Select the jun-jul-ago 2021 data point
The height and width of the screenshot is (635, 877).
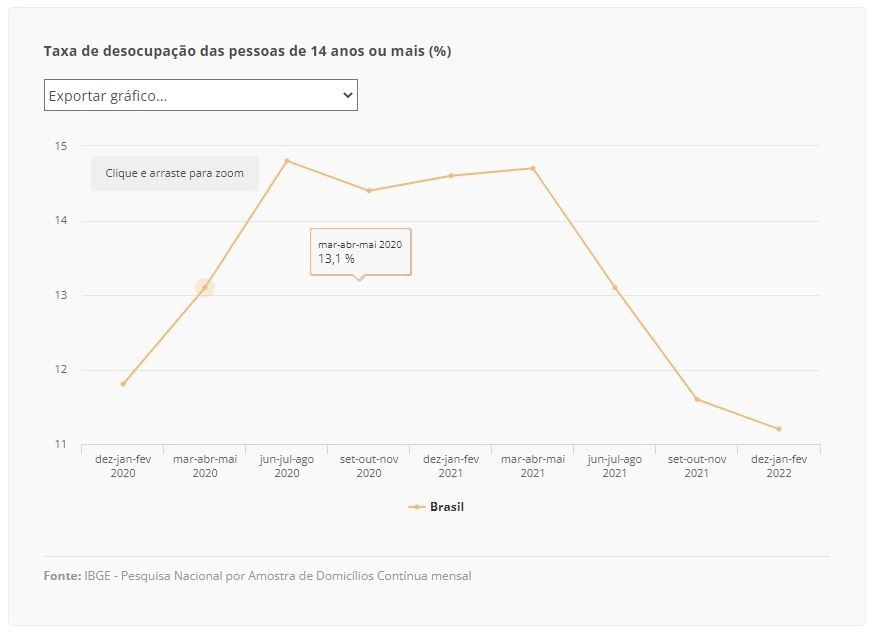pyautogui.click(x=615, y=288)
